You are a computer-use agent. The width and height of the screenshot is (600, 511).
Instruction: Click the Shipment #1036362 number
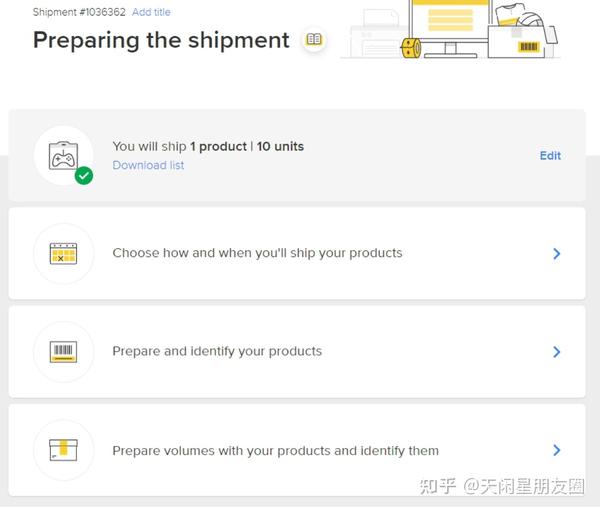79,12
